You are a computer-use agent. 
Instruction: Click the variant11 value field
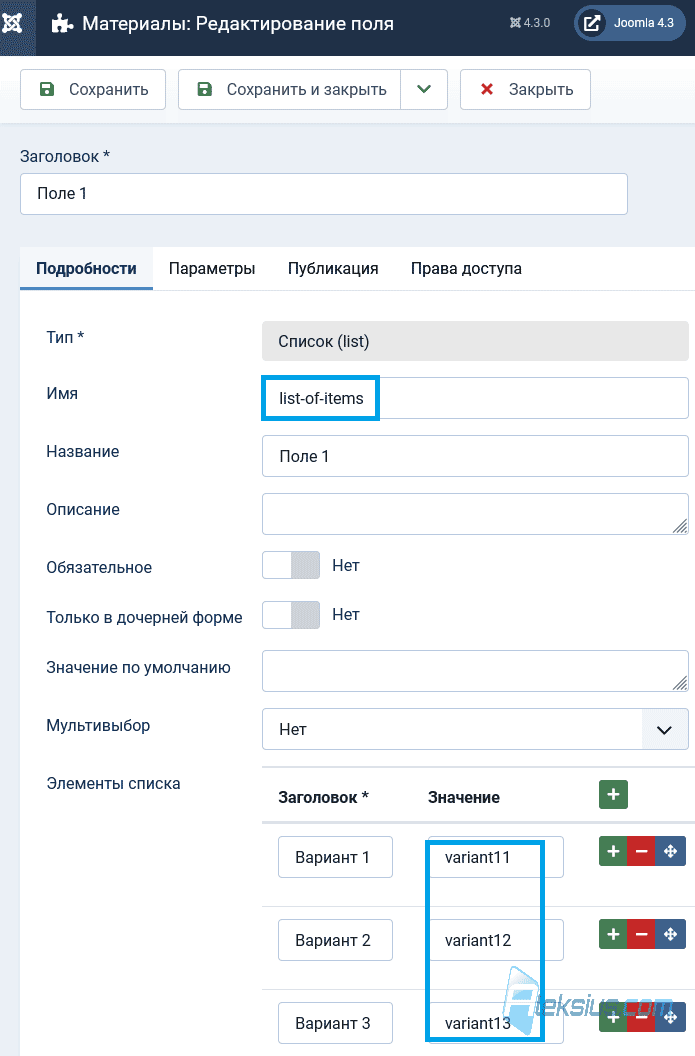[496, 857]
